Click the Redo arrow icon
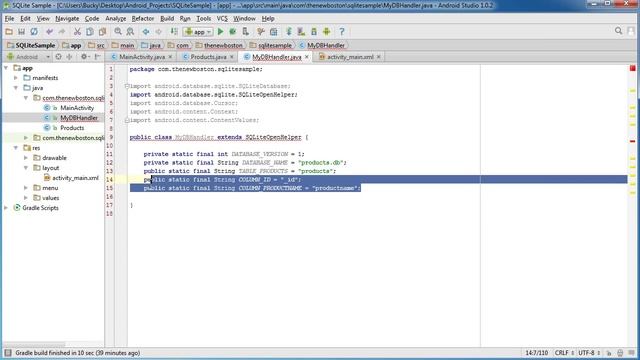The width and height of the screenshot is (640, 360). (x=62, y=31)
